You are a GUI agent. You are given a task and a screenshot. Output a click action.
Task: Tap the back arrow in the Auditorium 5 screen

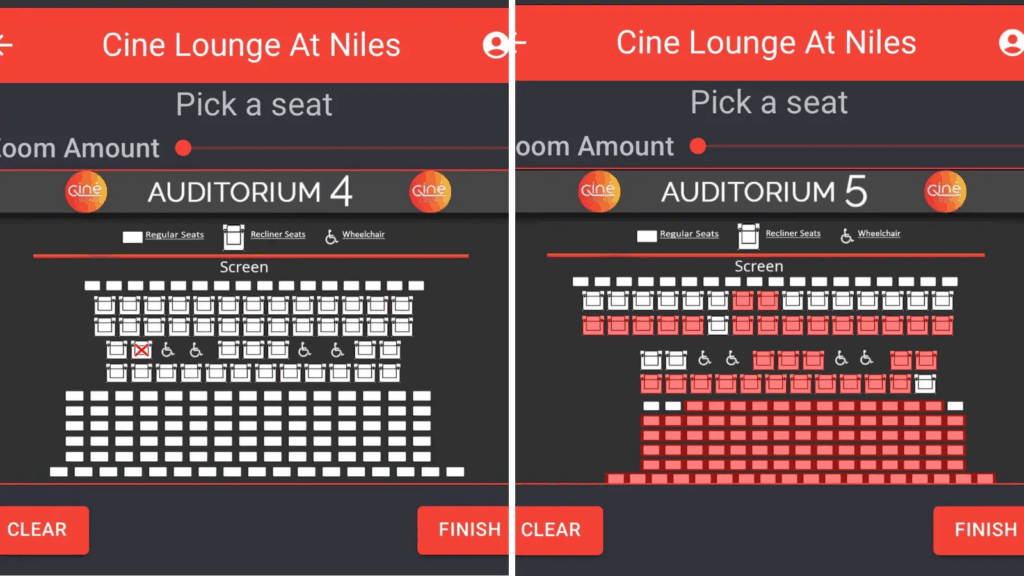coord(517,43)
